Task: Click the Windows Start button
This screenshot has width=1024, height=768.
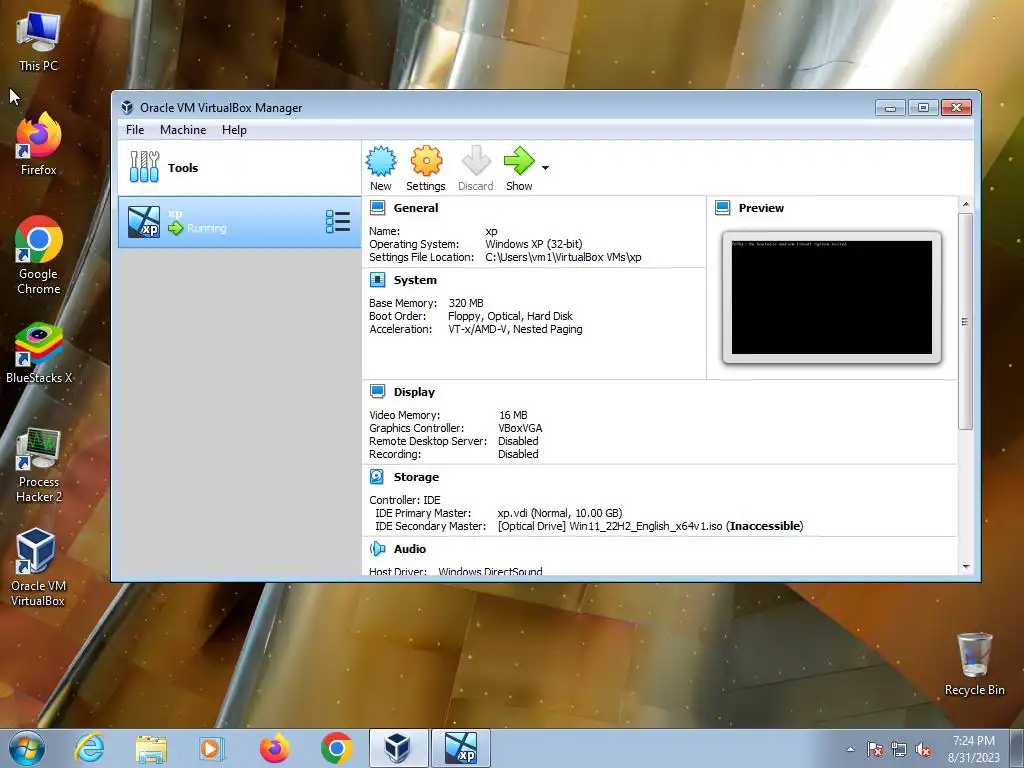Action: (x=27, y=748)
